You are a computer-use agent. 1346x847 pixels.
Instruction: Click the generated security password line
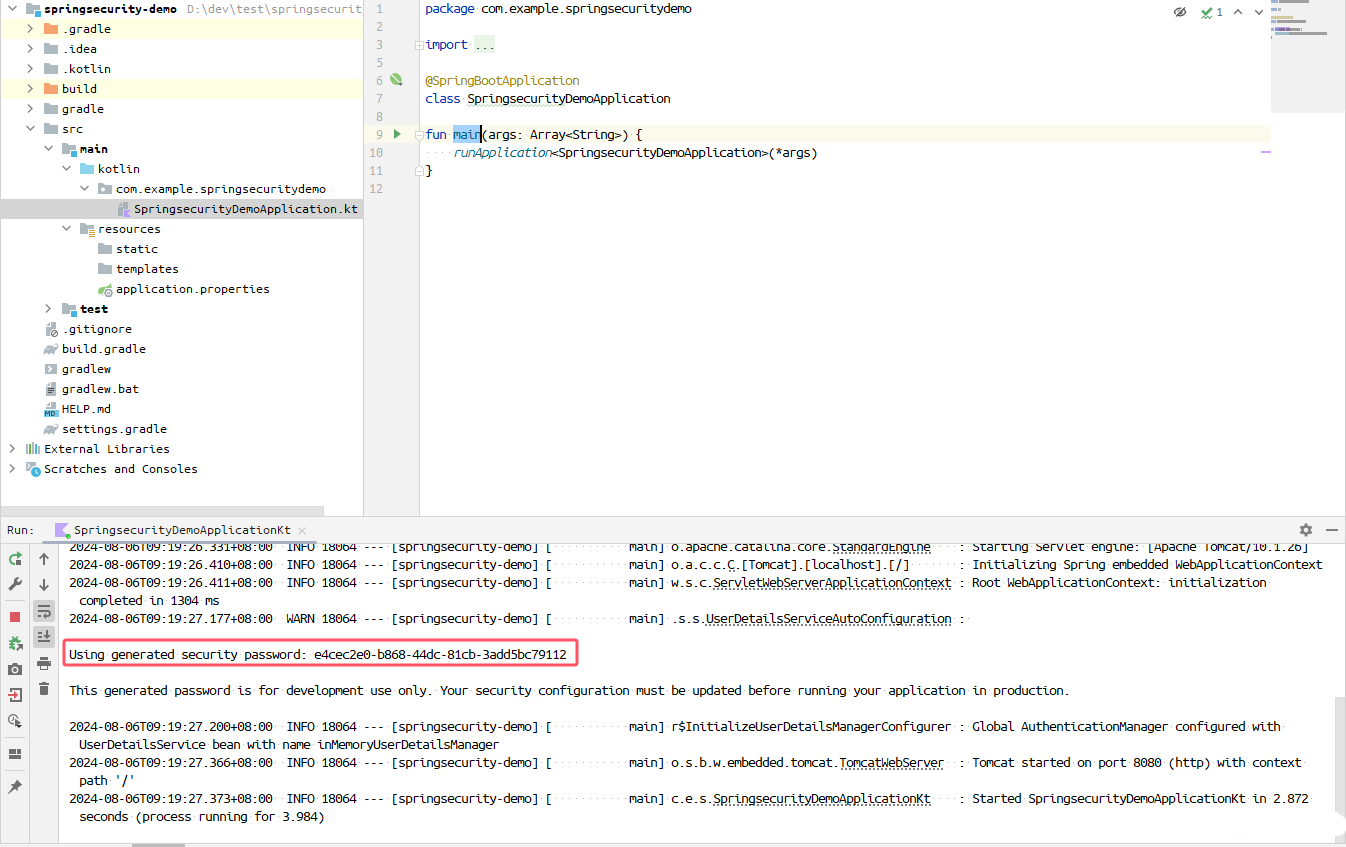point(318,655)
